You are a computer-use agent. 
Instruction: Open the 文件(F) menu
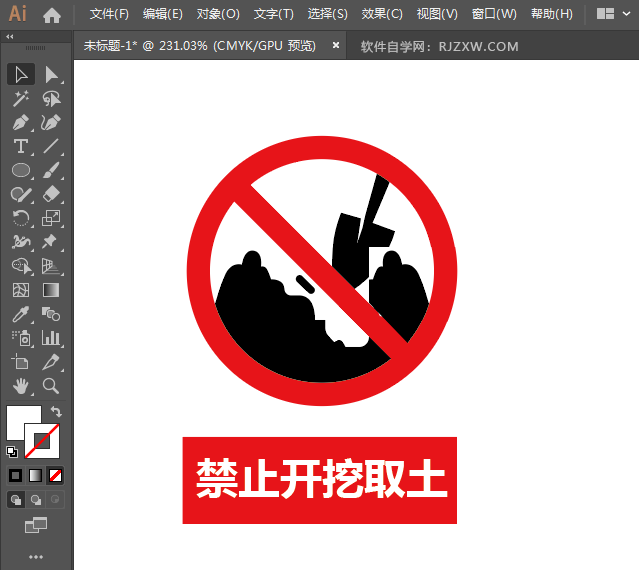click(109, 14)
